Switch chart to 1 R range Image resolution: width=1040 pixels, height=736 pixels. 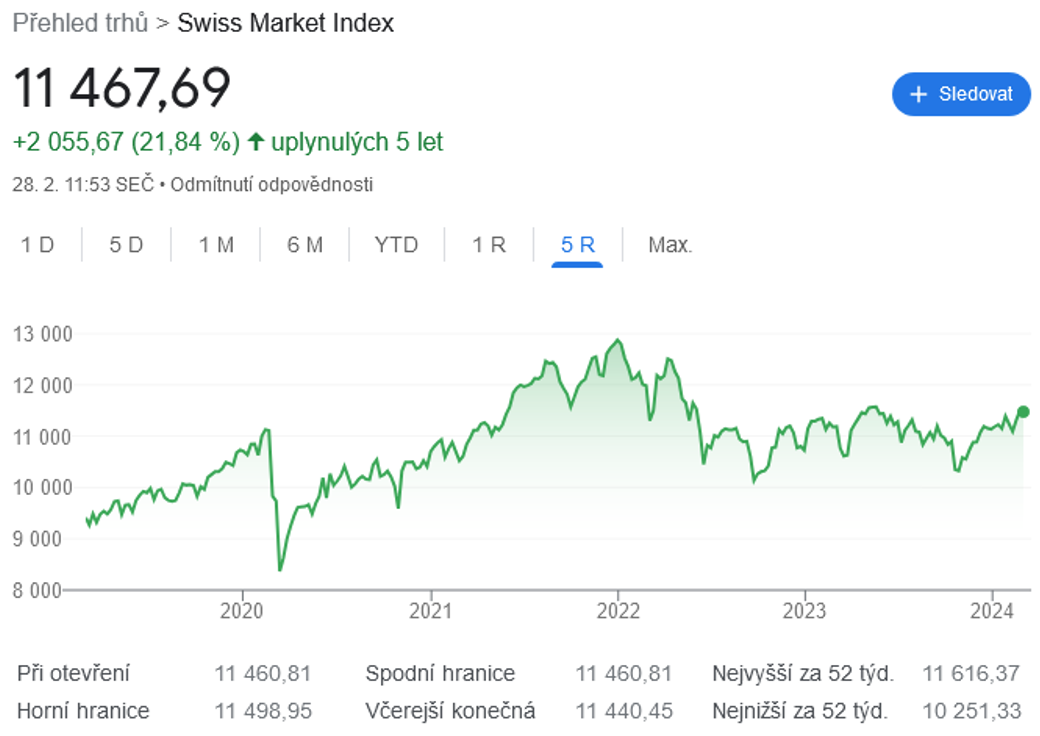pos(489,245)
